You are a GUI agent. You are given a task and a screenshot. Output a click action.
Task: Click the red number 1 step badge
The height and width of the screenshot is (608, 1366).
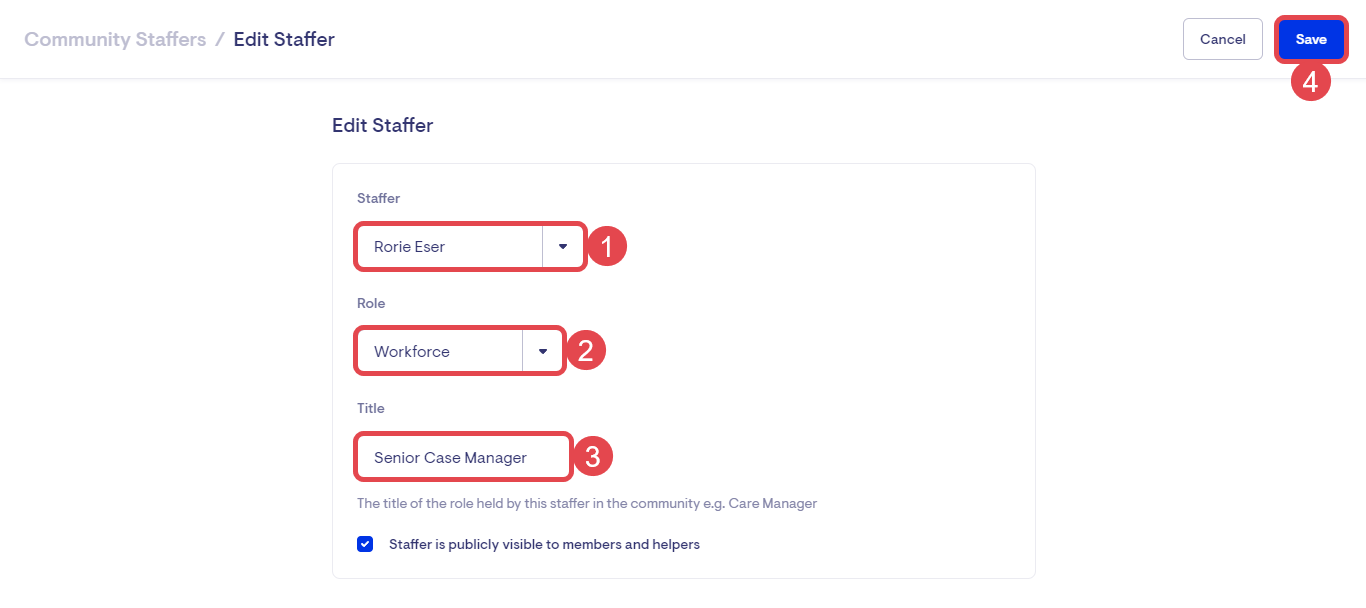607,246
